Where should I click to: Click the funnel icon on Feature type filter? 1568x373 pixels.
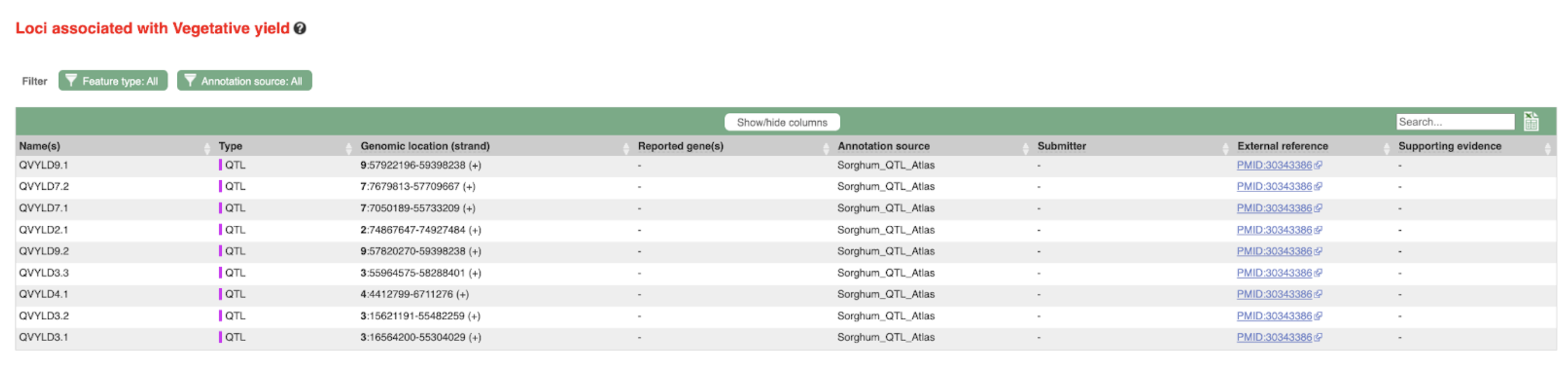coord(71,80)
